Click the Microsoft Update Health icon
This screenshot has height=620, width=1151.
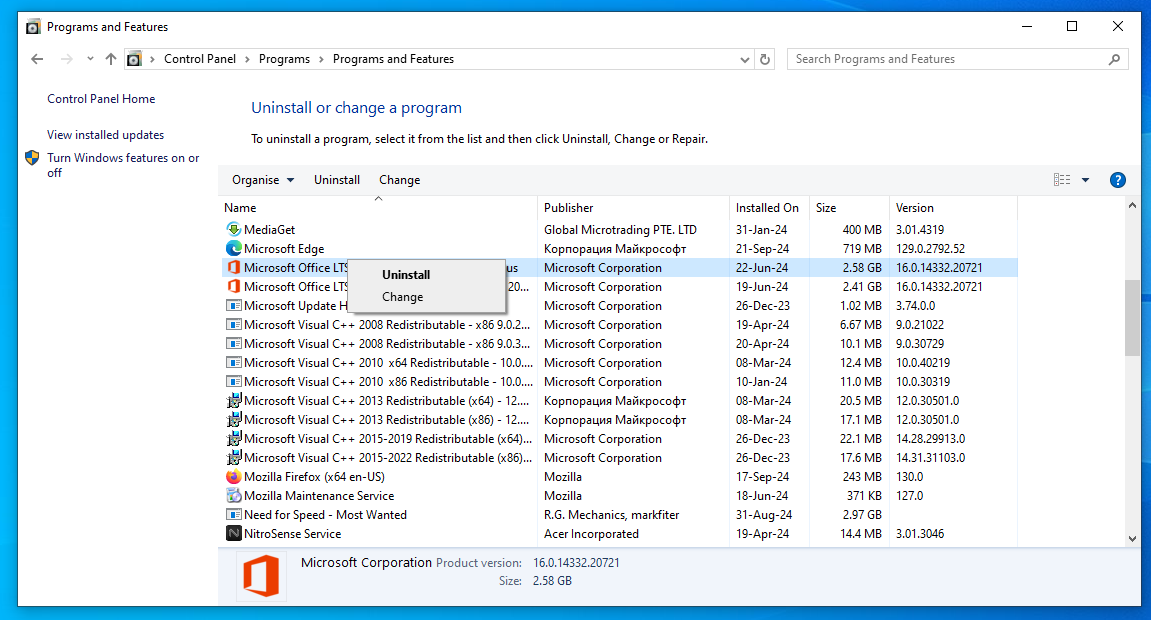coord(233,305)
